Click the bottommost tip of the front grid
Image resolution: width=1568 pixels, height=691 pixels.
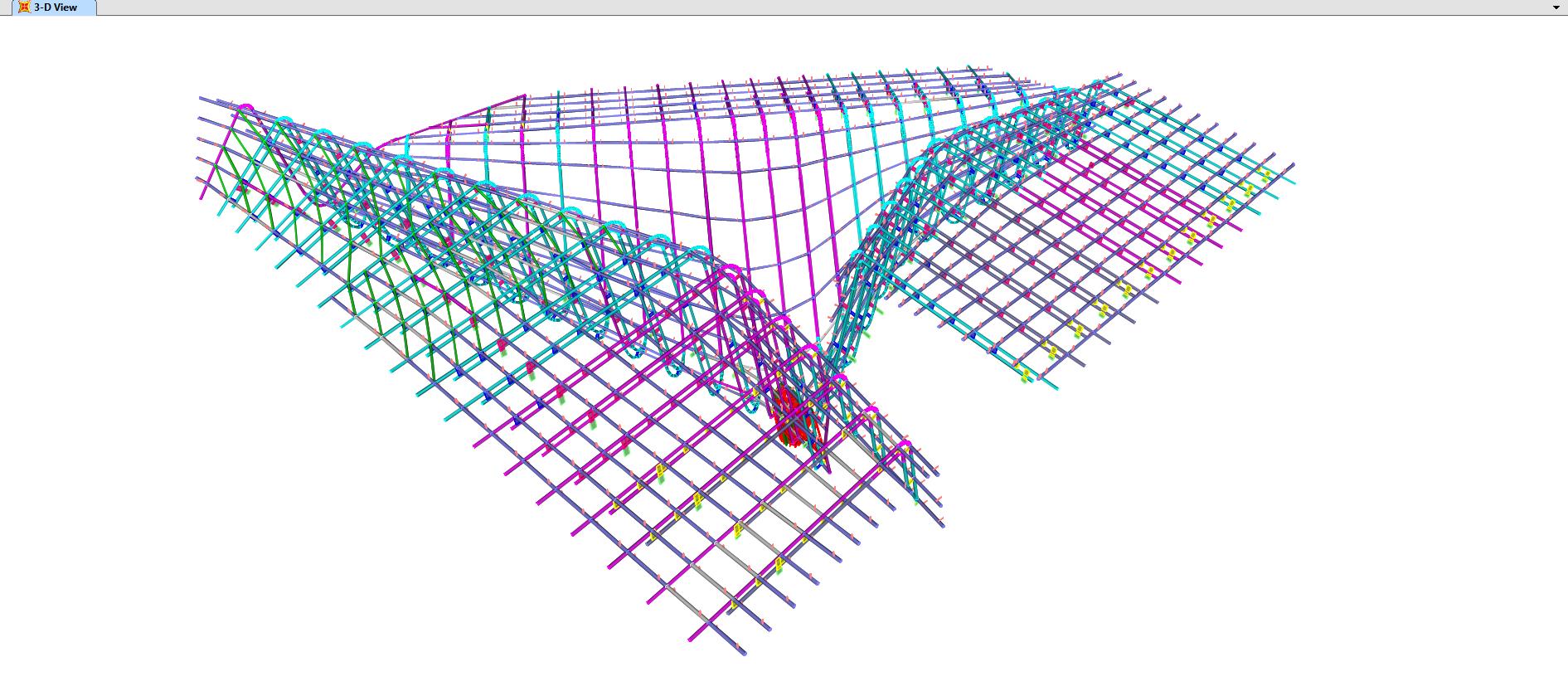(x=744, y=654)
